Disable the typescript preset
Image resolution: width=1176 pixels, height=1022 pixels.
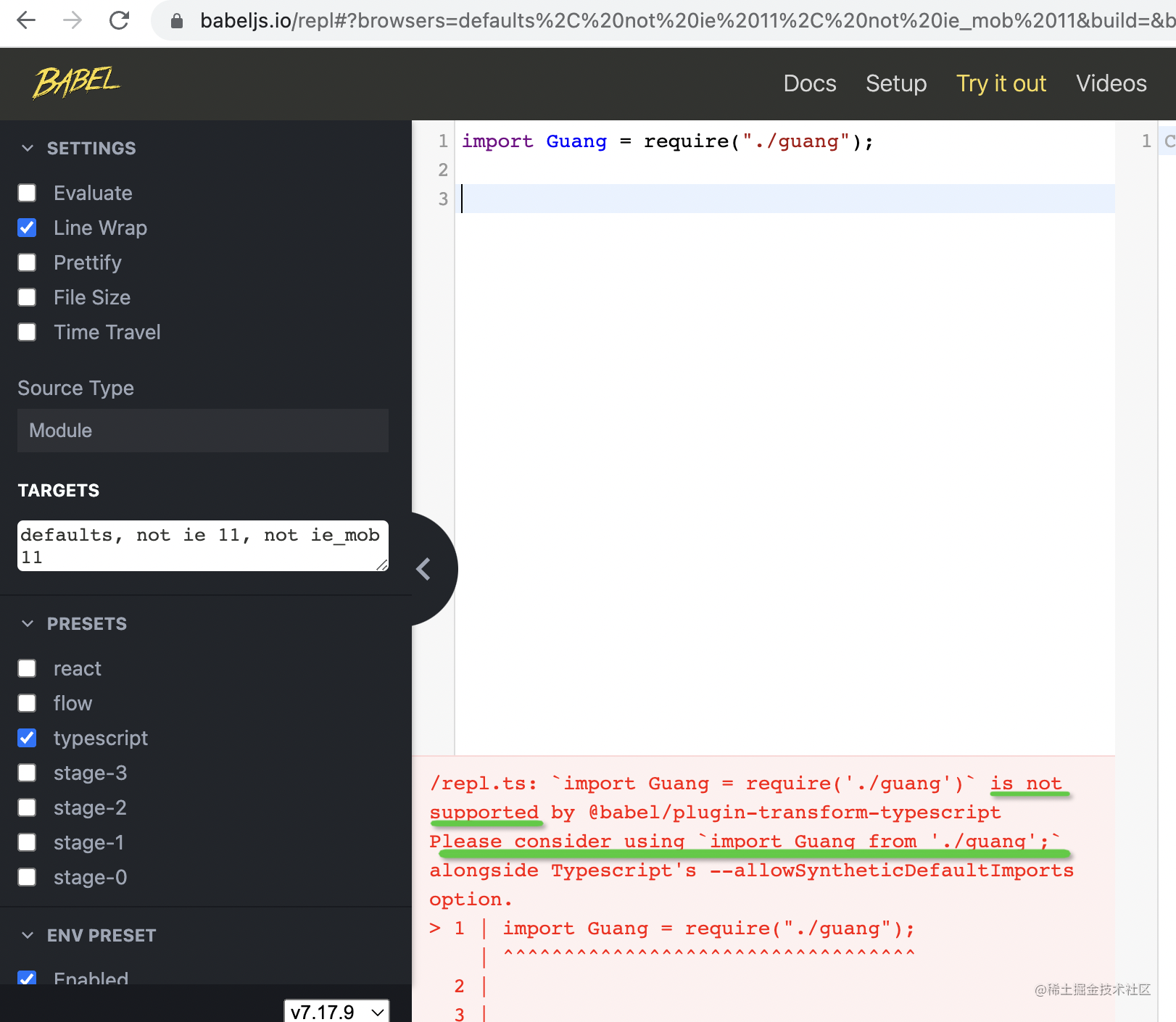(x=27, y=738)
